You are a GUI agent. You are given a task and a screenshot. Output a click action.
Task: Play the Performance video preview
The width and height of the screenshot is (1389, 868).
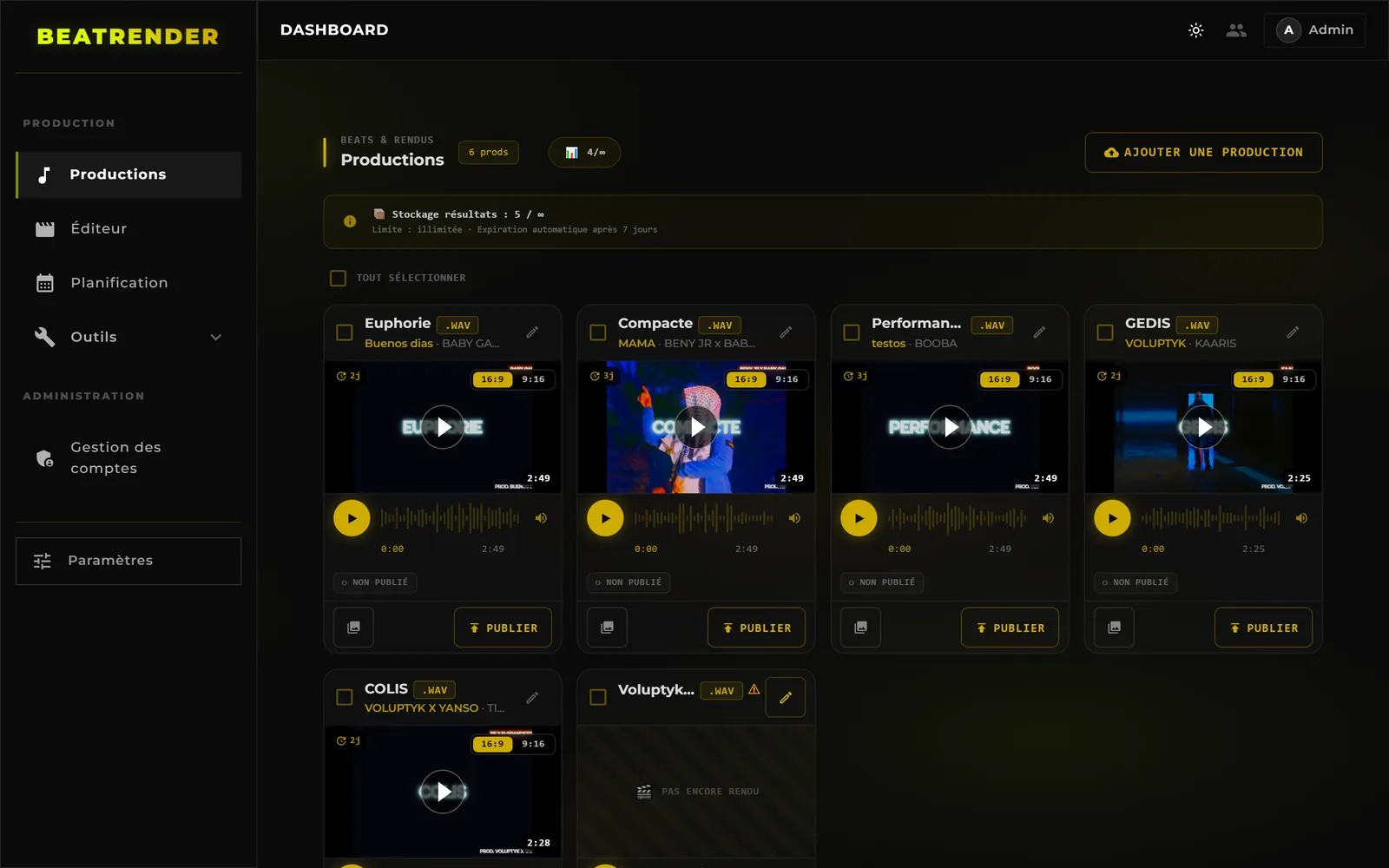tap(950, 427)
